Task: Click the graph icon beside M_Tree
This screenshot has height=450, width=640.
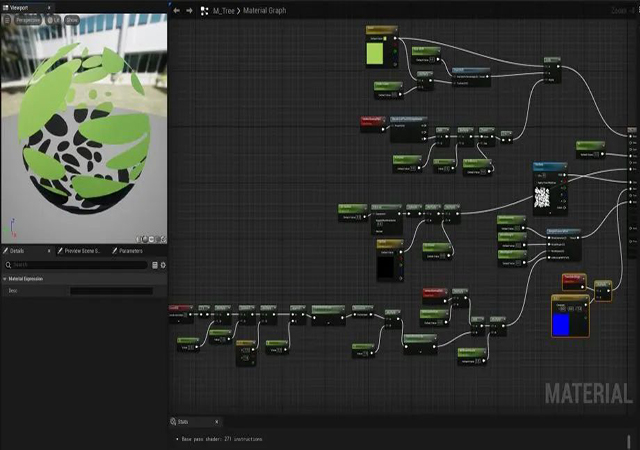Action: click(x=204, y=10)
